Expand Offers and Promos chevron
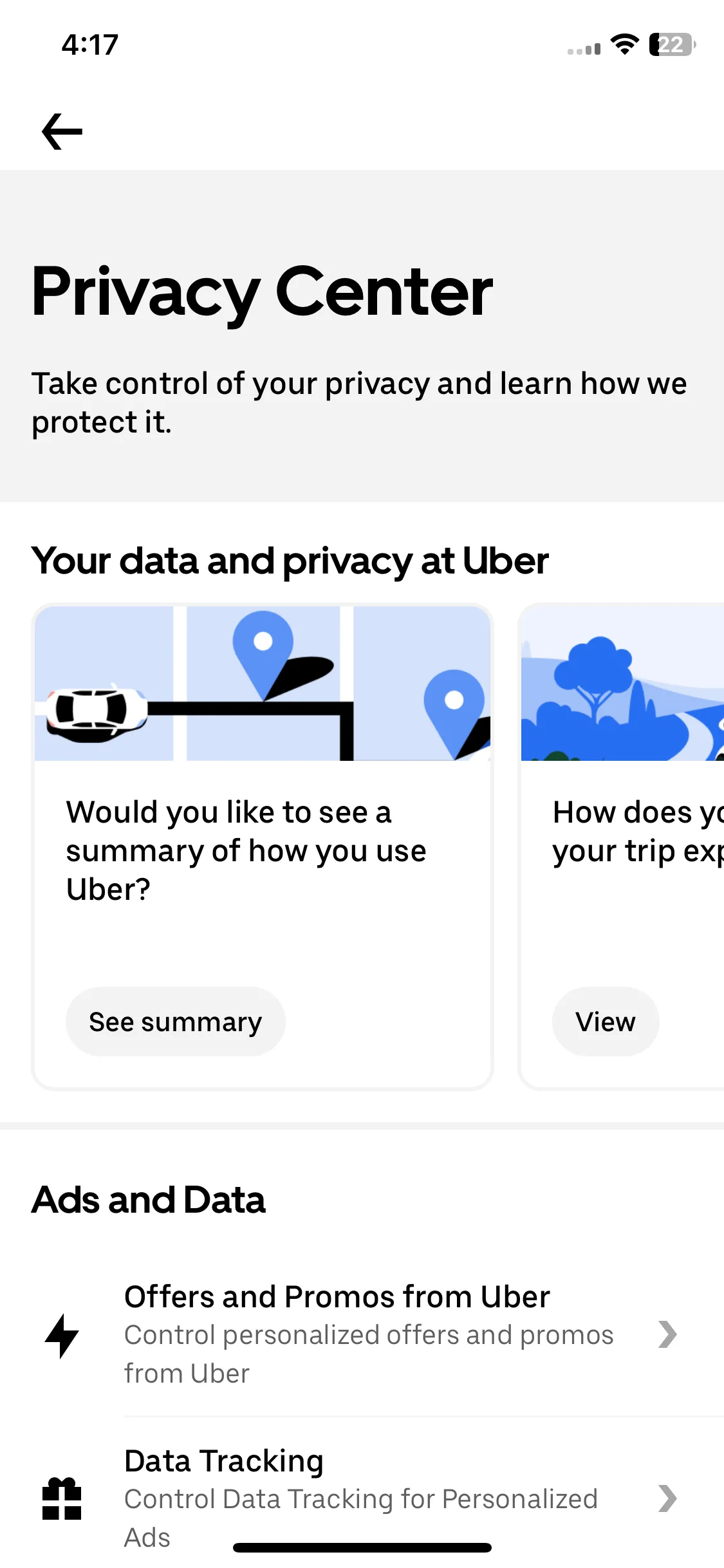Screen dimensions: 724x1568 click(667, 1334)
